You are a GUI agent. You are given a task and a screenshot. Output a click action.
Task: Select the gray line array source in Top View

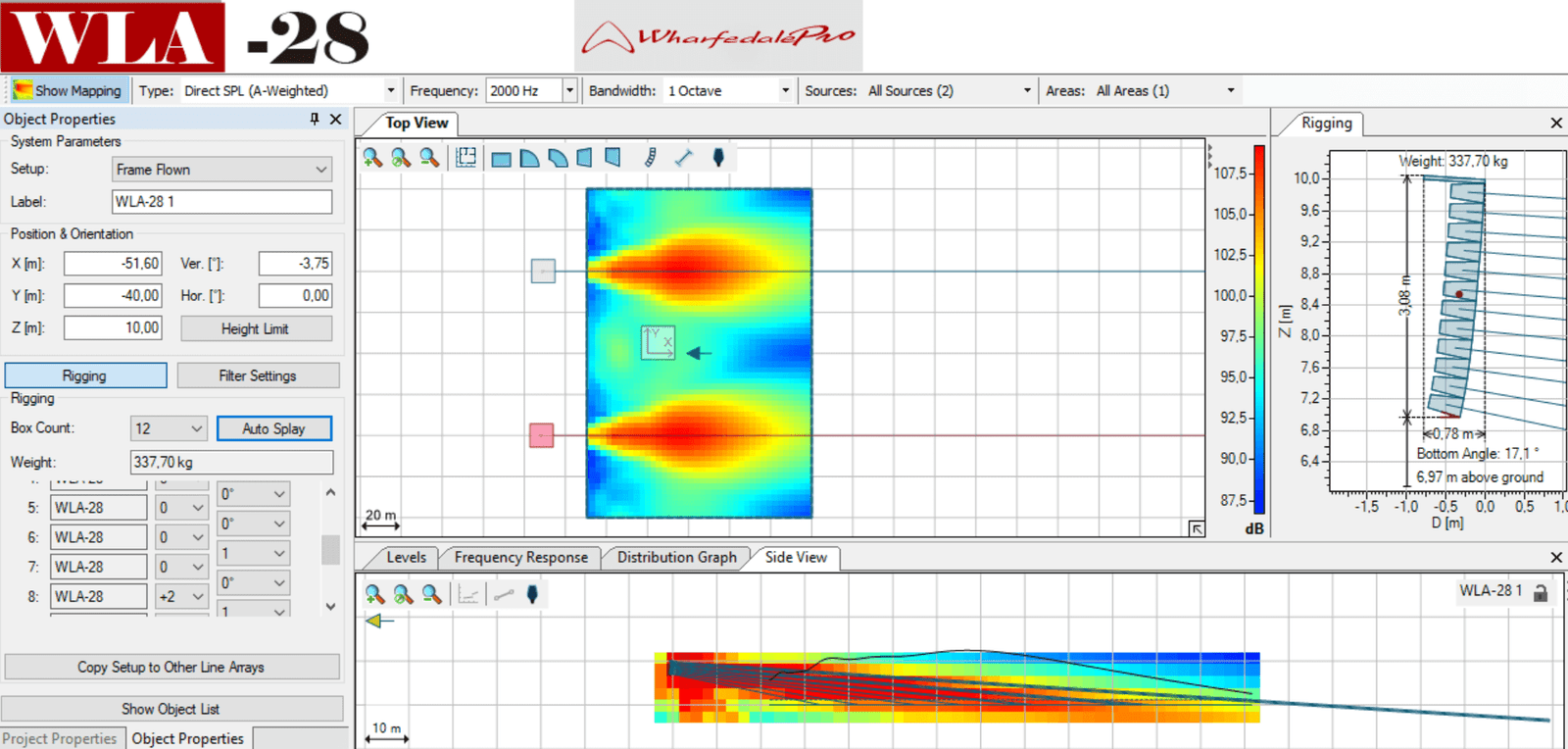[x=543, y=271]
